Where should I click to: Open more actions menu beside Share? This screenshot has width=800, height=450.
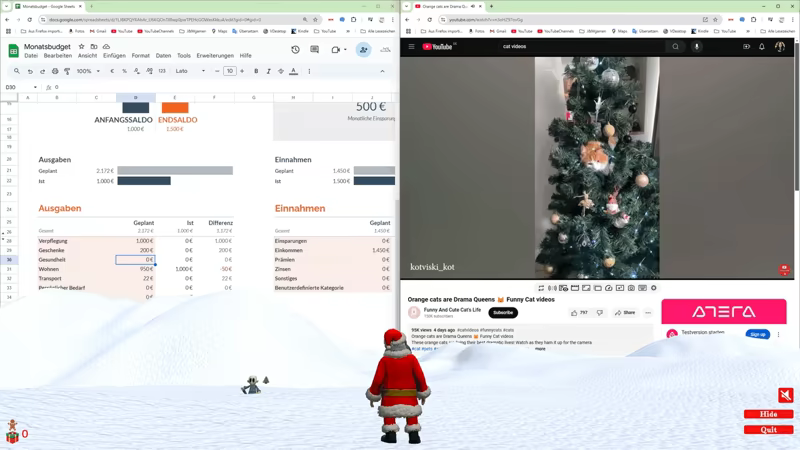tap(648, 313)
